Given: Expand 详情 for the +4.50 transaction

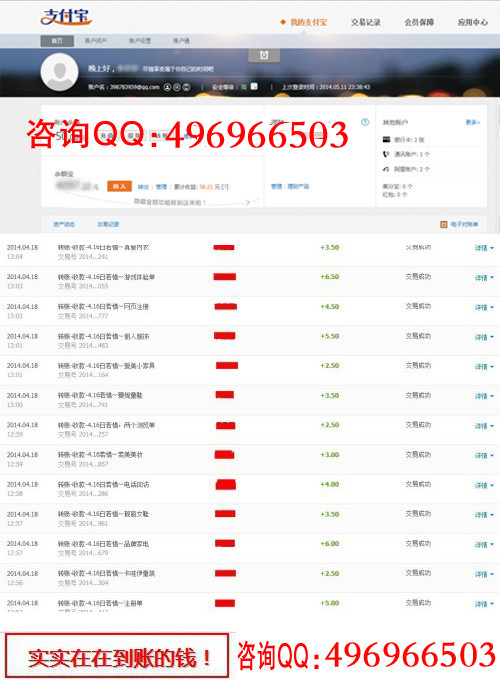Looking at the screenshot, I should pyautogui.click(x=484, y=307).
